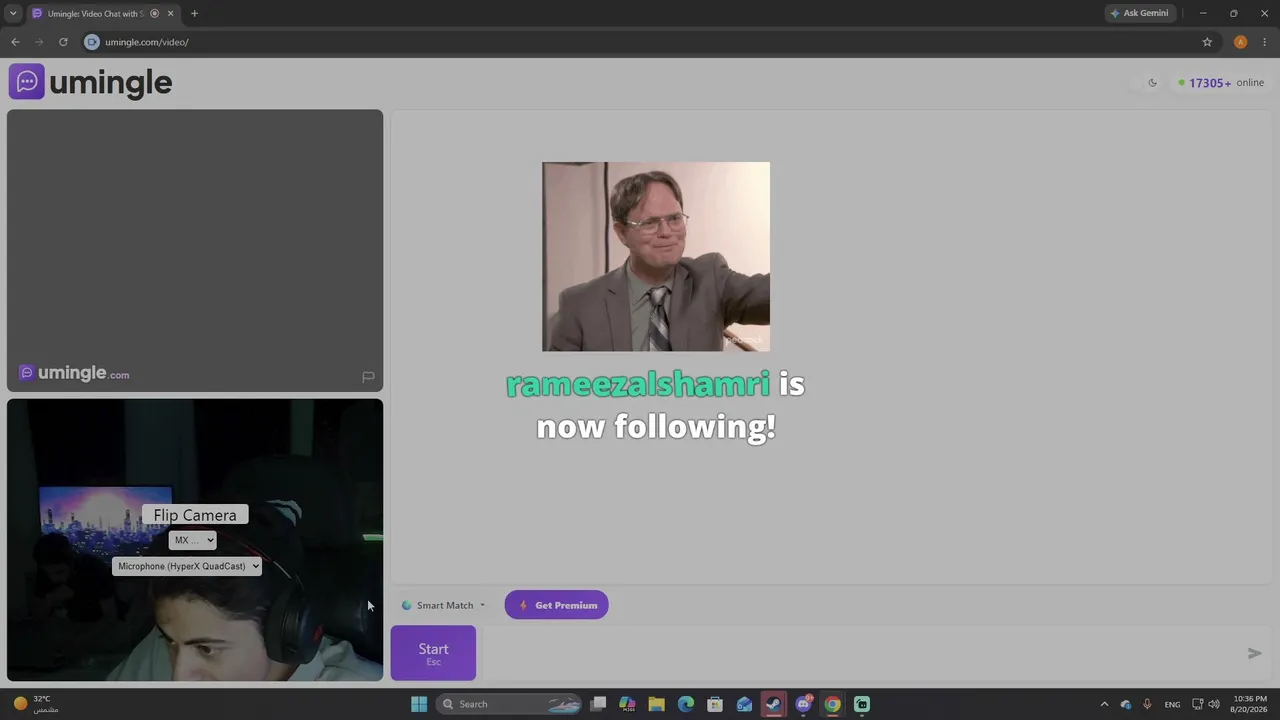Open the green chat app in the taskbar
The image size is (1280, 720).
point(862,704)
